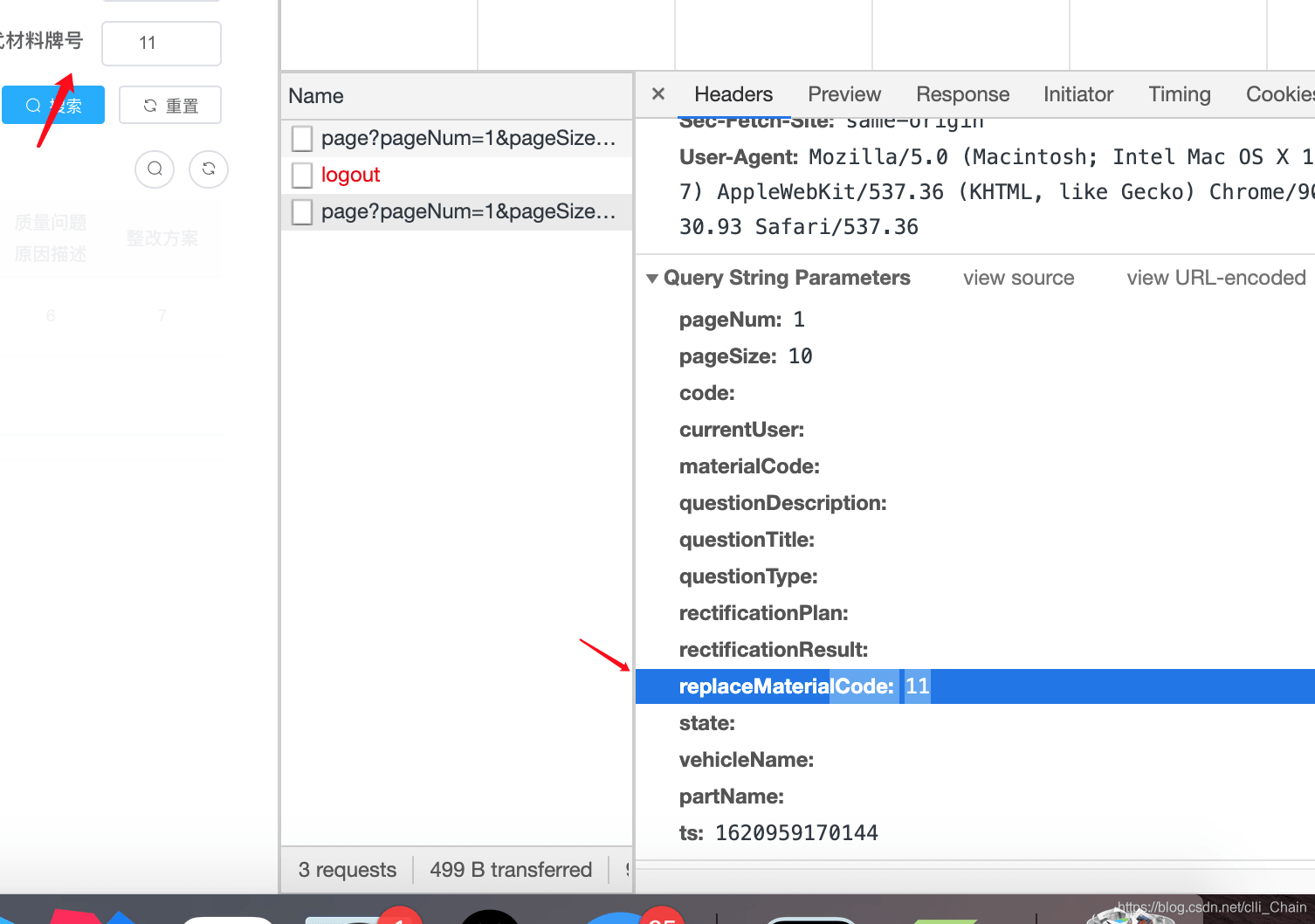Click the vehicleName parameter
The width and height of the screenshot is (1315, 924).
point(747,760)
